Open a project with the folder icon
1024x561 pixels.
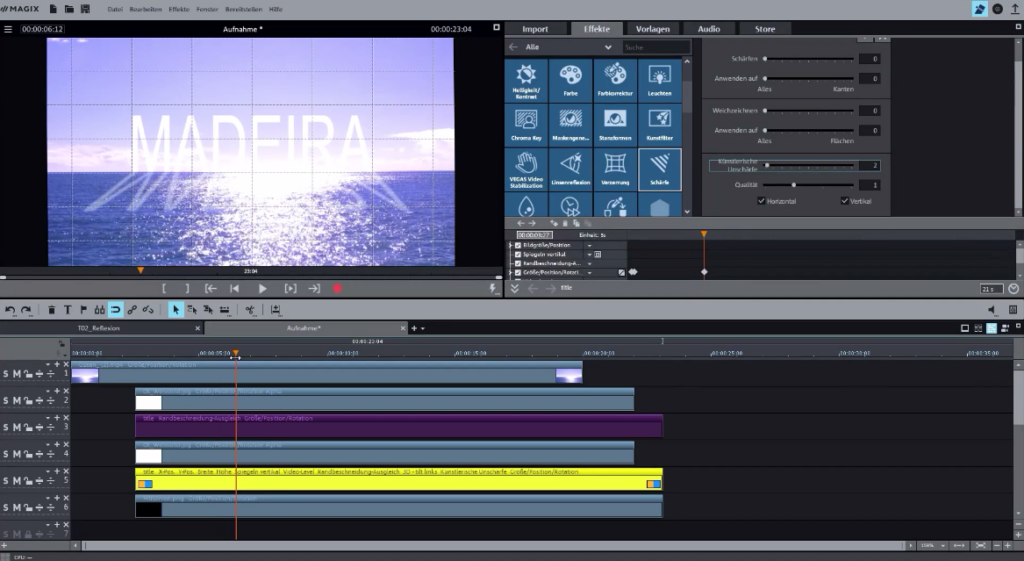(x=69, y=9)
